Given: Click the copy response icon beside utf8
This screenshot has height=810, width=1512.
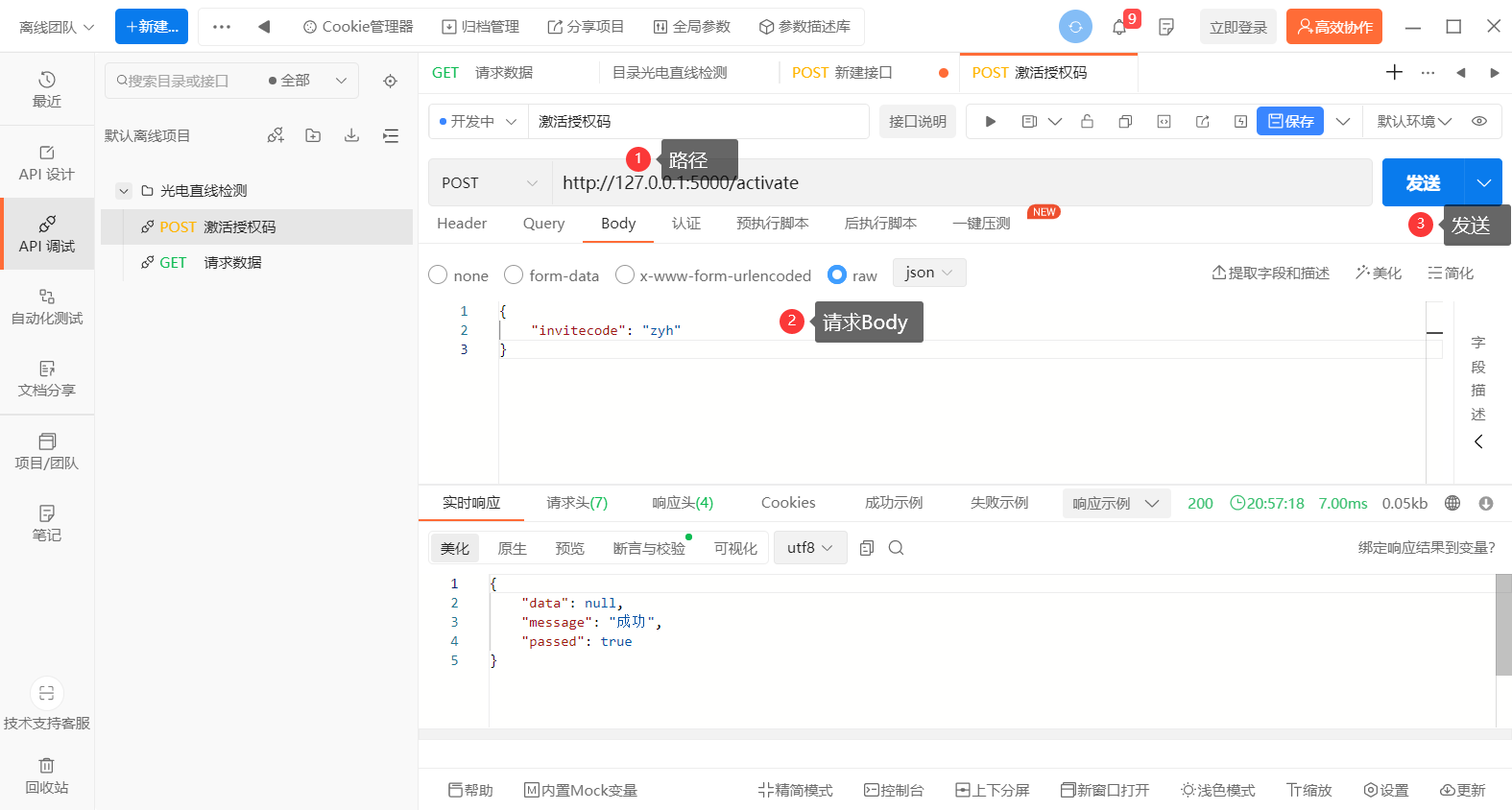Looking at the screenshot, I should tap(867, 548).
